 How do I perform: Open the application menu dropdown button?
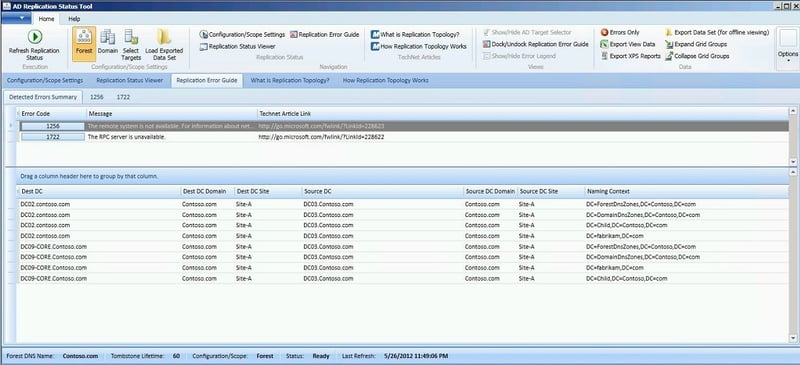[16, 18]
